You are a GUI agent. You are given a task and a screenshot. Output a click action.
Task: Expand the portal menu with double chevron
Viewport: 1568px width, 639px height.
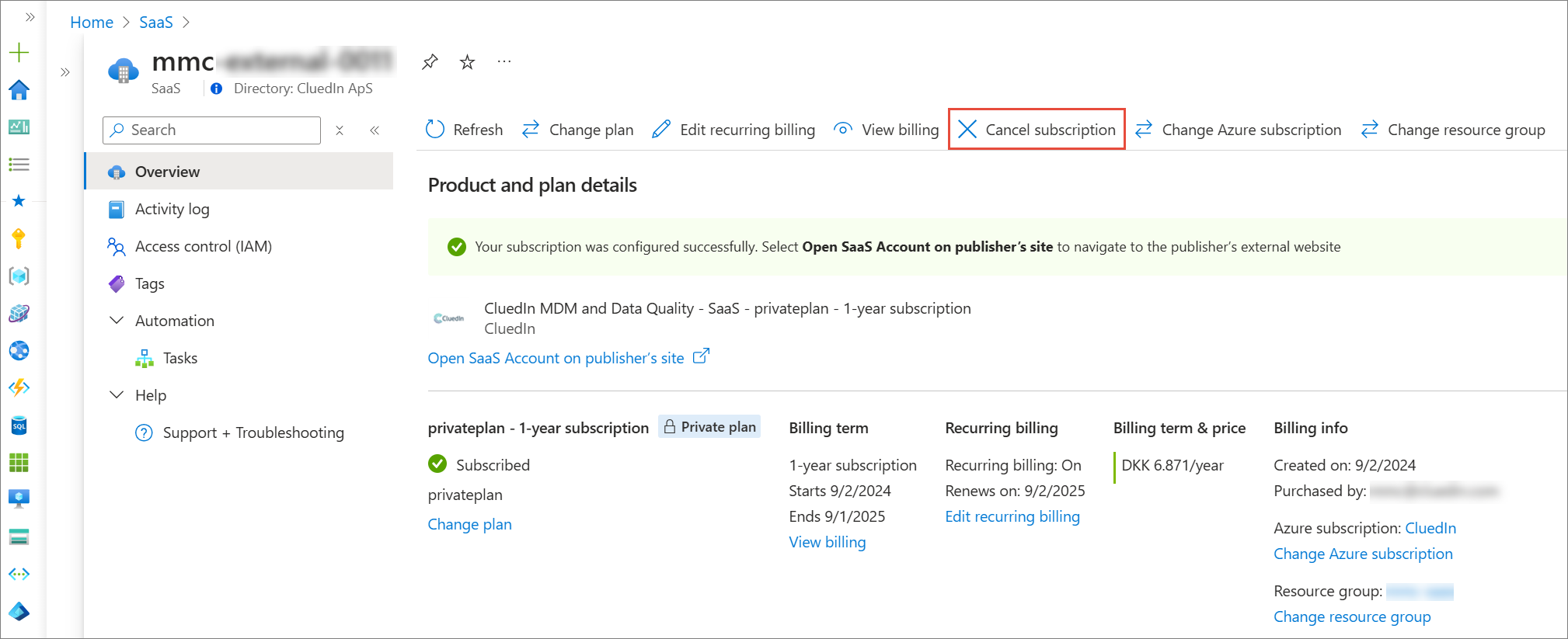click(30, 16)
